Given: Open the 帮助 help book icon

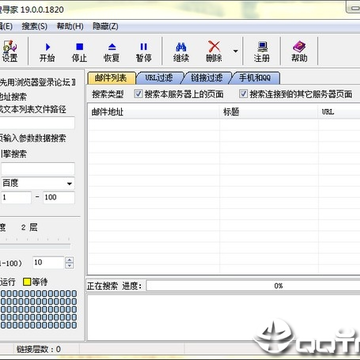Looking at the screenshot, I should (x=299, y=52).
